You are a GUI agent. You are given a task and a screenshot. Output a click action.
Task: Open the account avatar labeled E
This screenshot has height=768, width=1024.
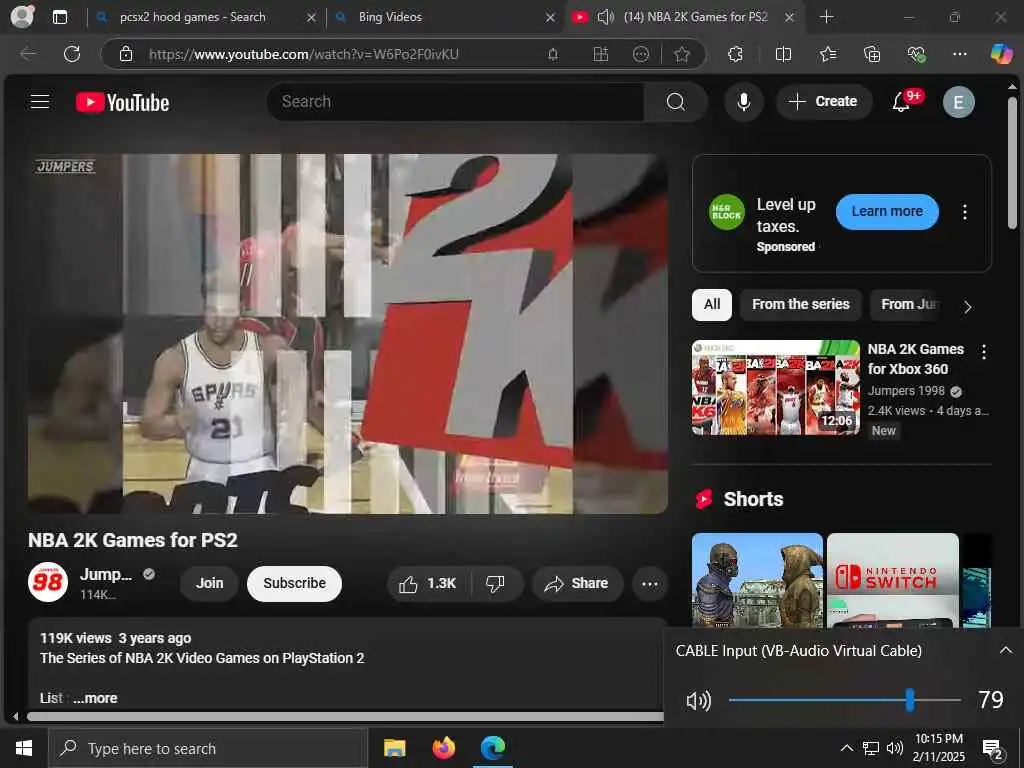pyautogui.click(x=958, y=102)
